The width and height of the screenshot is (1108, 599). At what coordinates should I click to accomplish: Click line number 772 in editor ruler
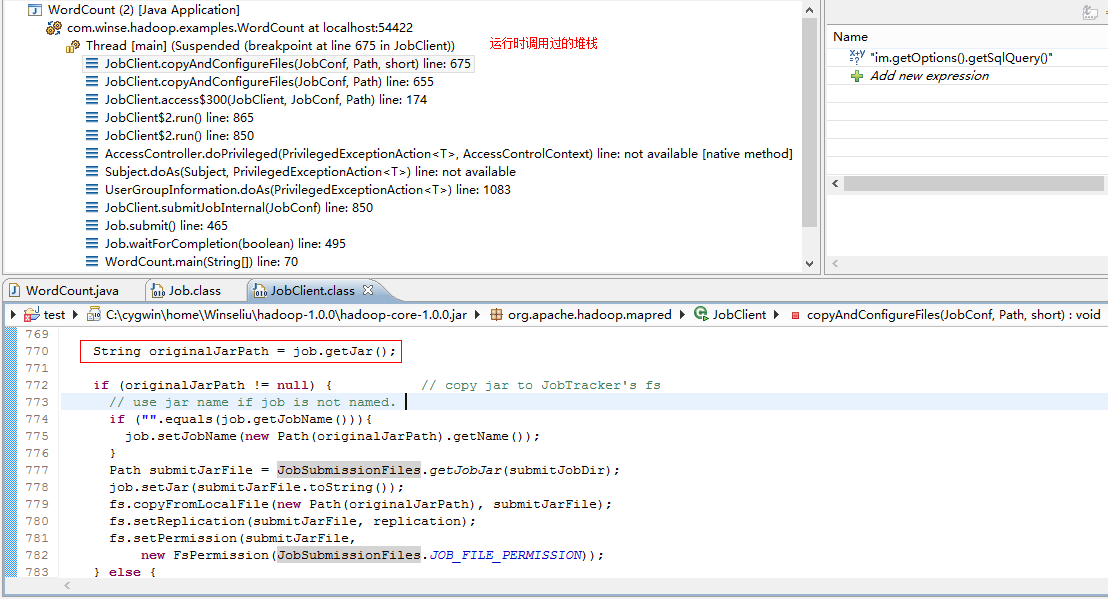[37, 385]
